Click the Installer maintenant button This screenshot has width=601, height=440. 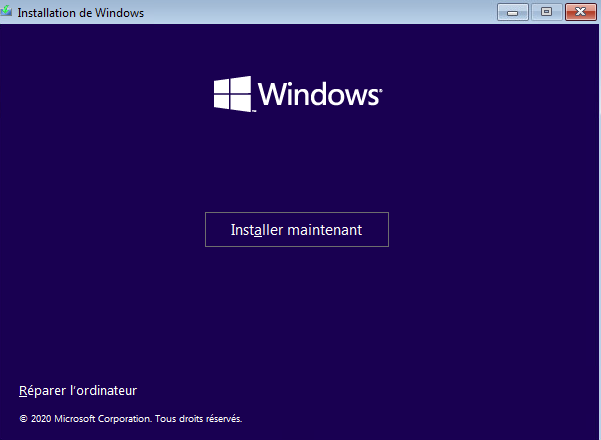(297, 229)
